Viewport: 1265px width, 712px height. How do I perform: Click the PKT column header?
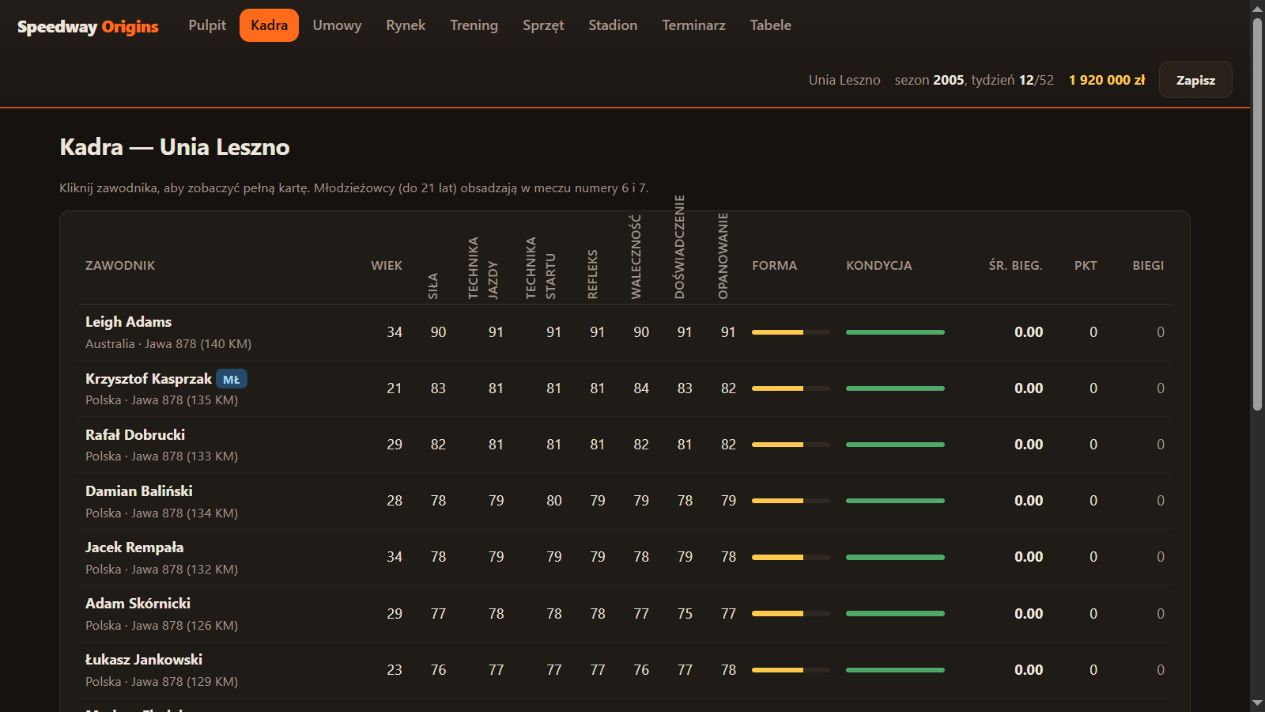click(x=1085, y=265)
